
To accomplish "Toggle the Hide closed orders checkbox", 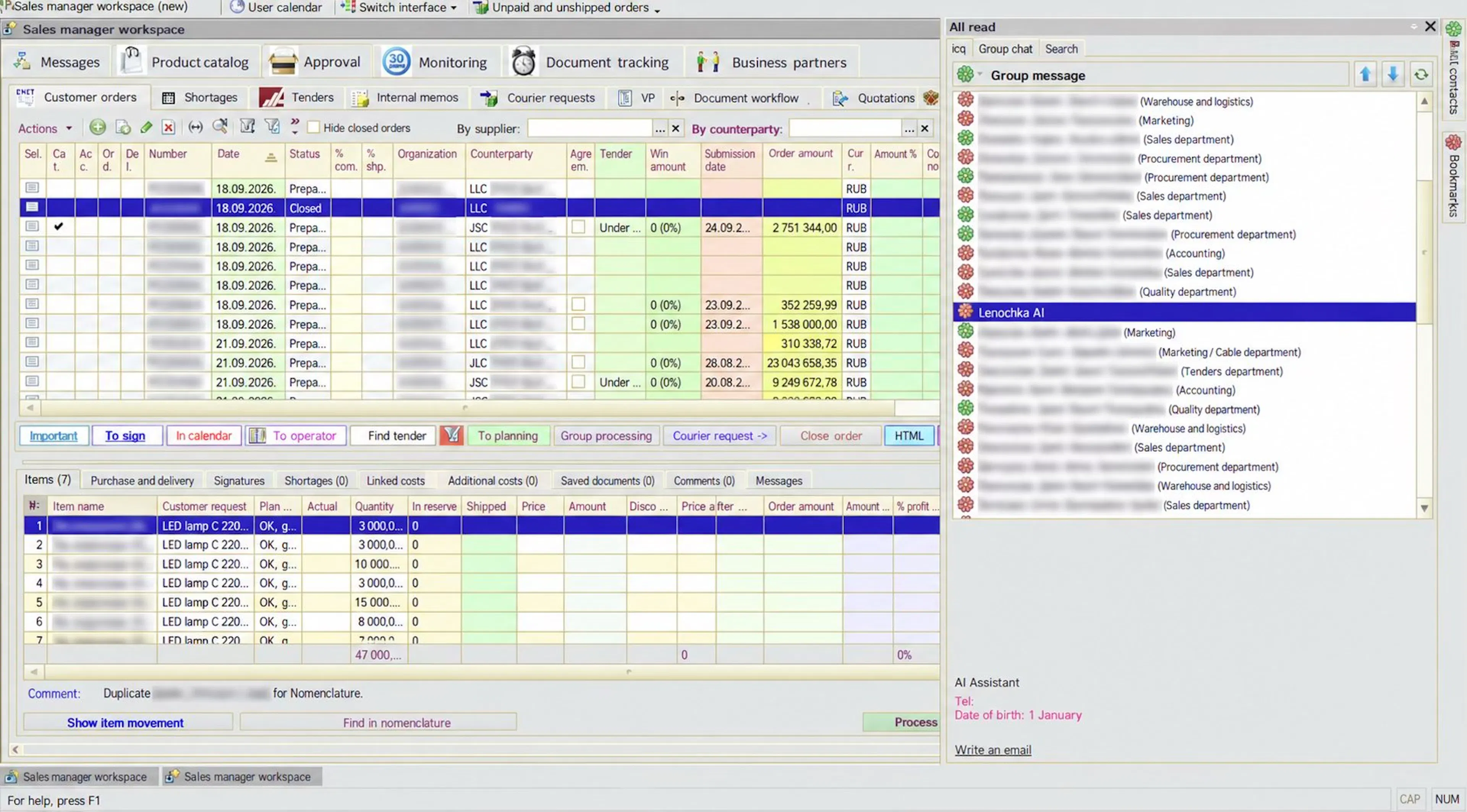I will (313, 127).
